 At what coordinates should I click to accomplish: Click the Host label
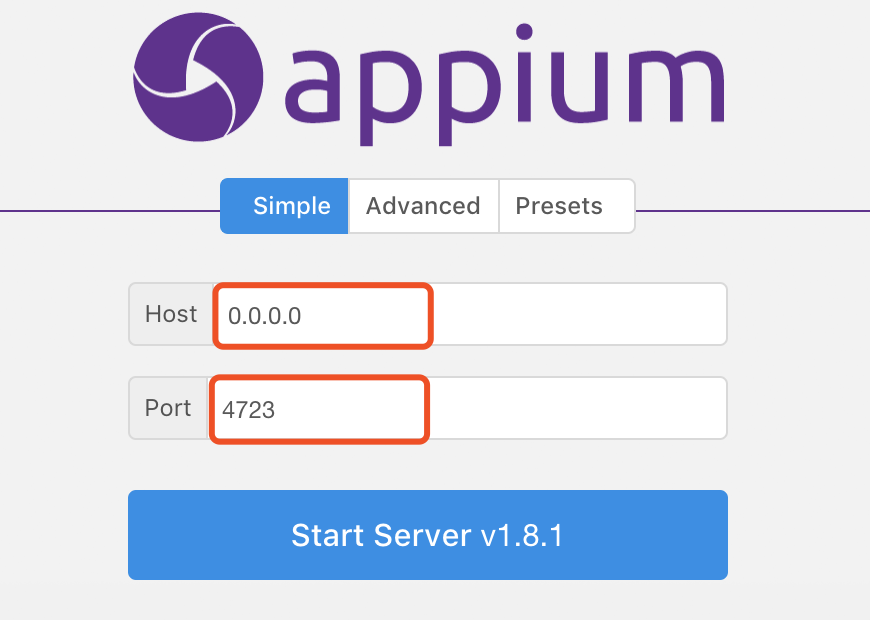click(x=171, y=314)
